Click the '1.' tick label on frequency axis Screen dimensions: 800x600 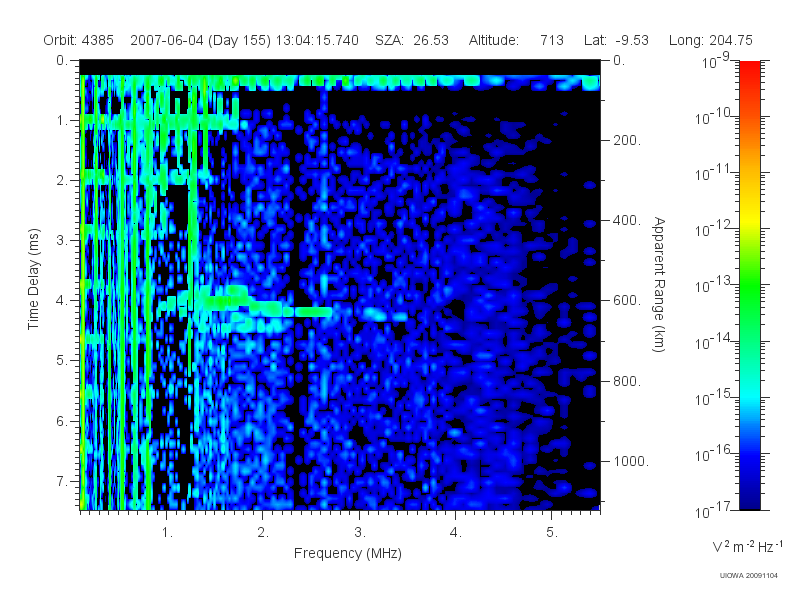pyautogui.click(x=167, y=533)
